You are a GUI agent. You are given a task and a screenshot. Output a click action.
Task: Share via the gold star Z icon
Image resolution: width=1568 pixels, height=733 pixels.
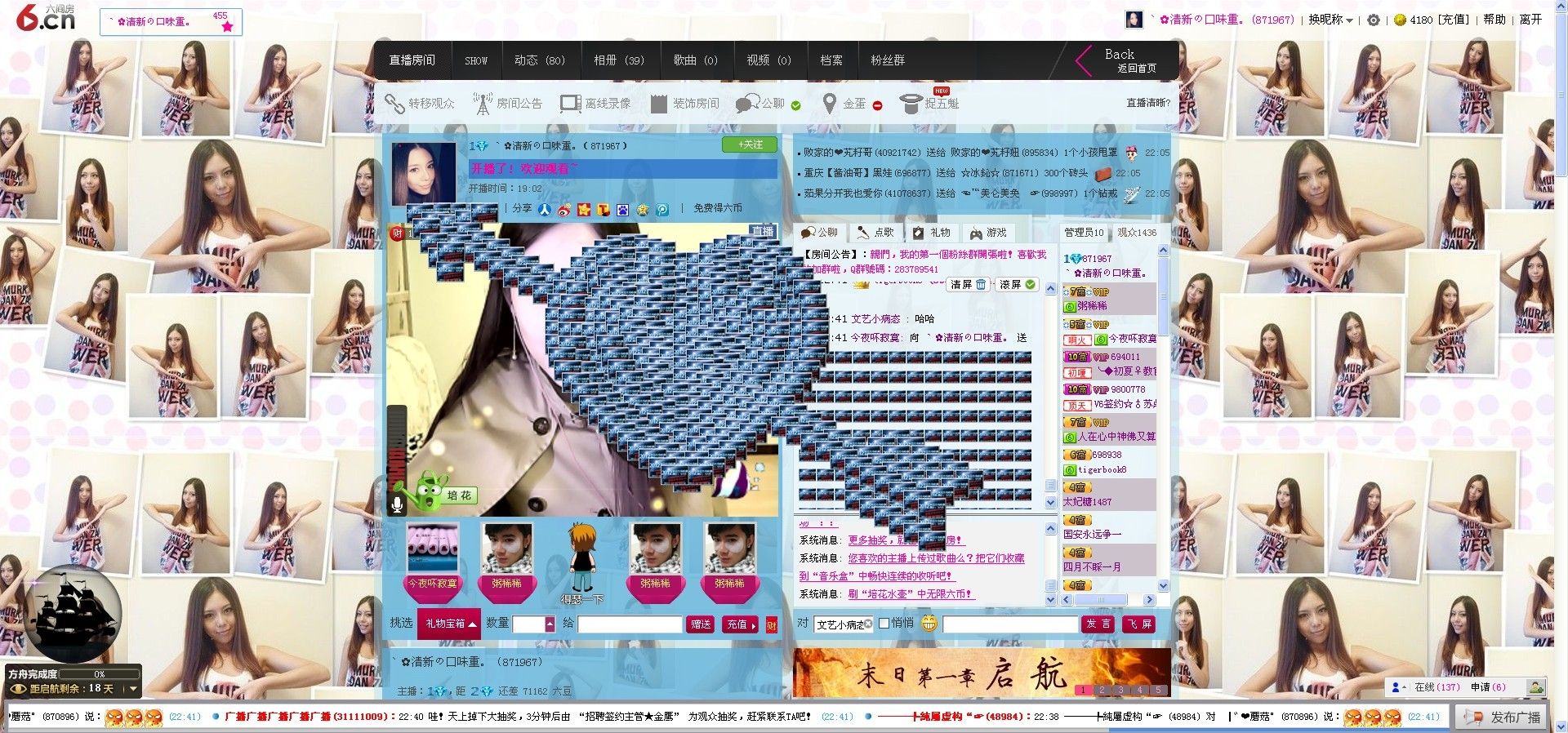643,210
